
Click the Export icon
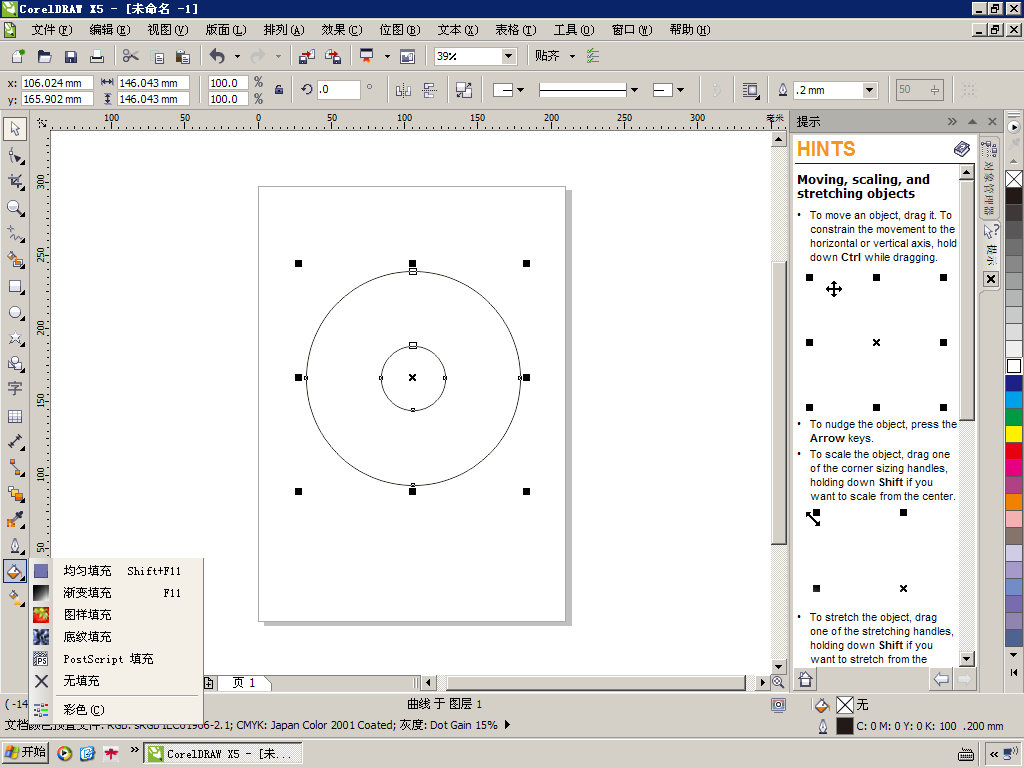333,56
